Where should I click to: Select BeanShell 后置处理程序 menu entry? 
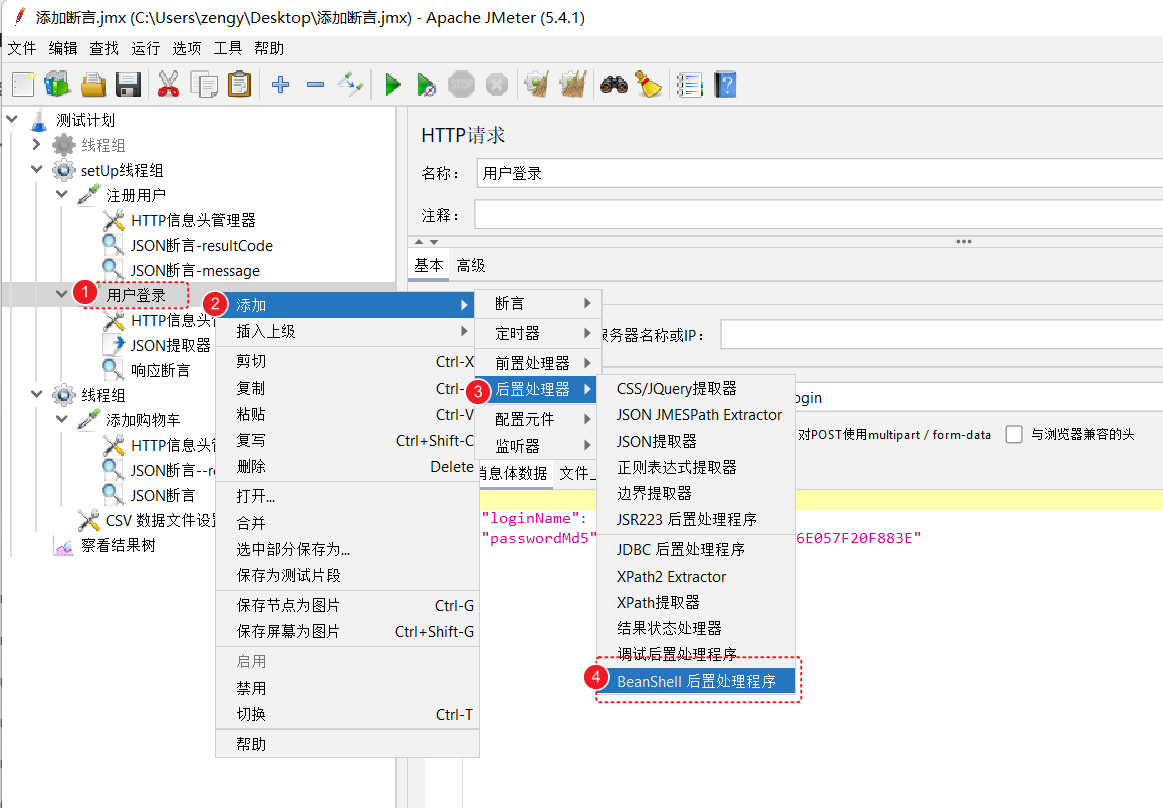click(x=696, y=681)
